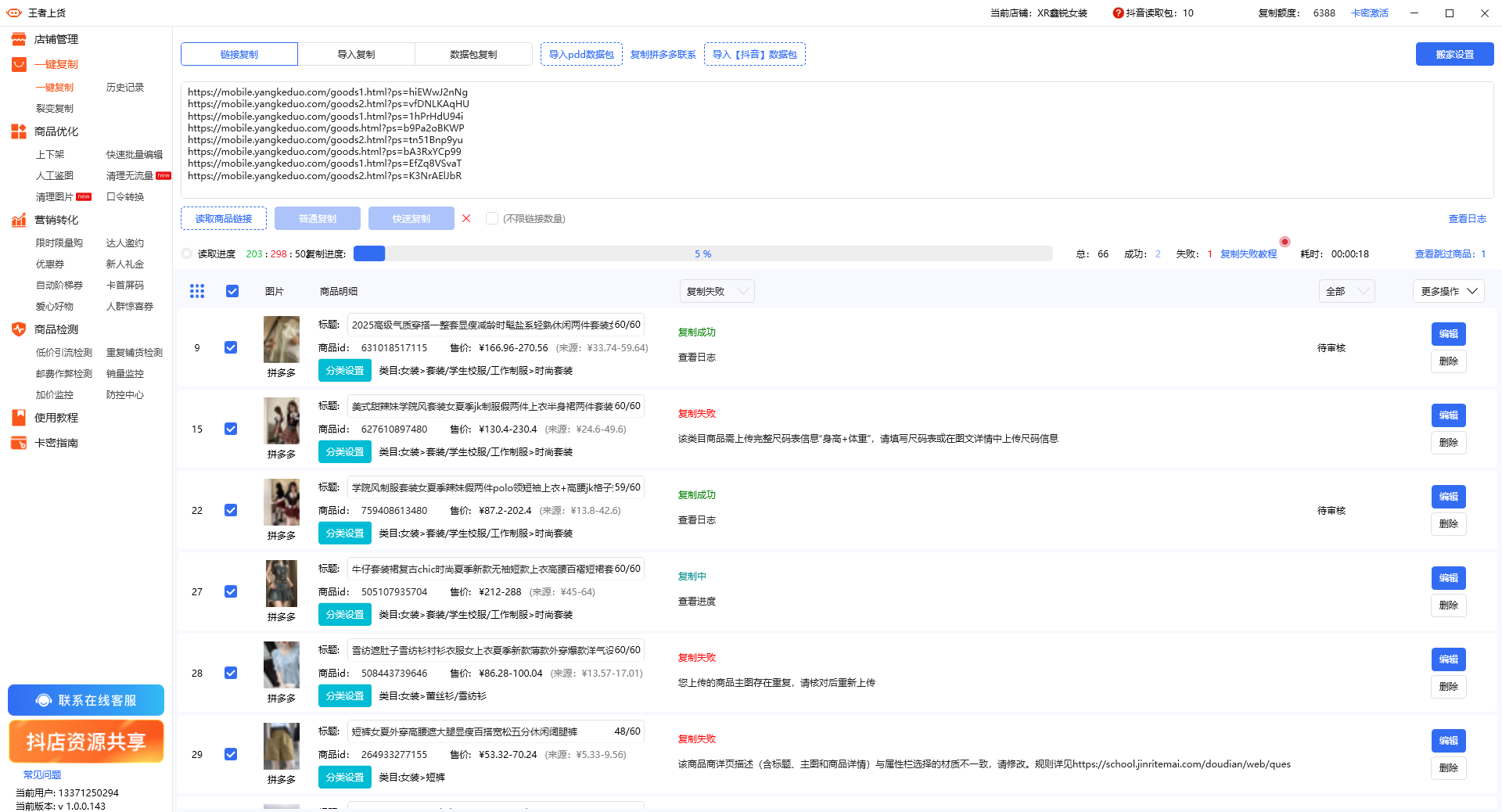The image size is (1502, 812).
Task: Switch to the 数据包复制 tab
Action: 473,54
